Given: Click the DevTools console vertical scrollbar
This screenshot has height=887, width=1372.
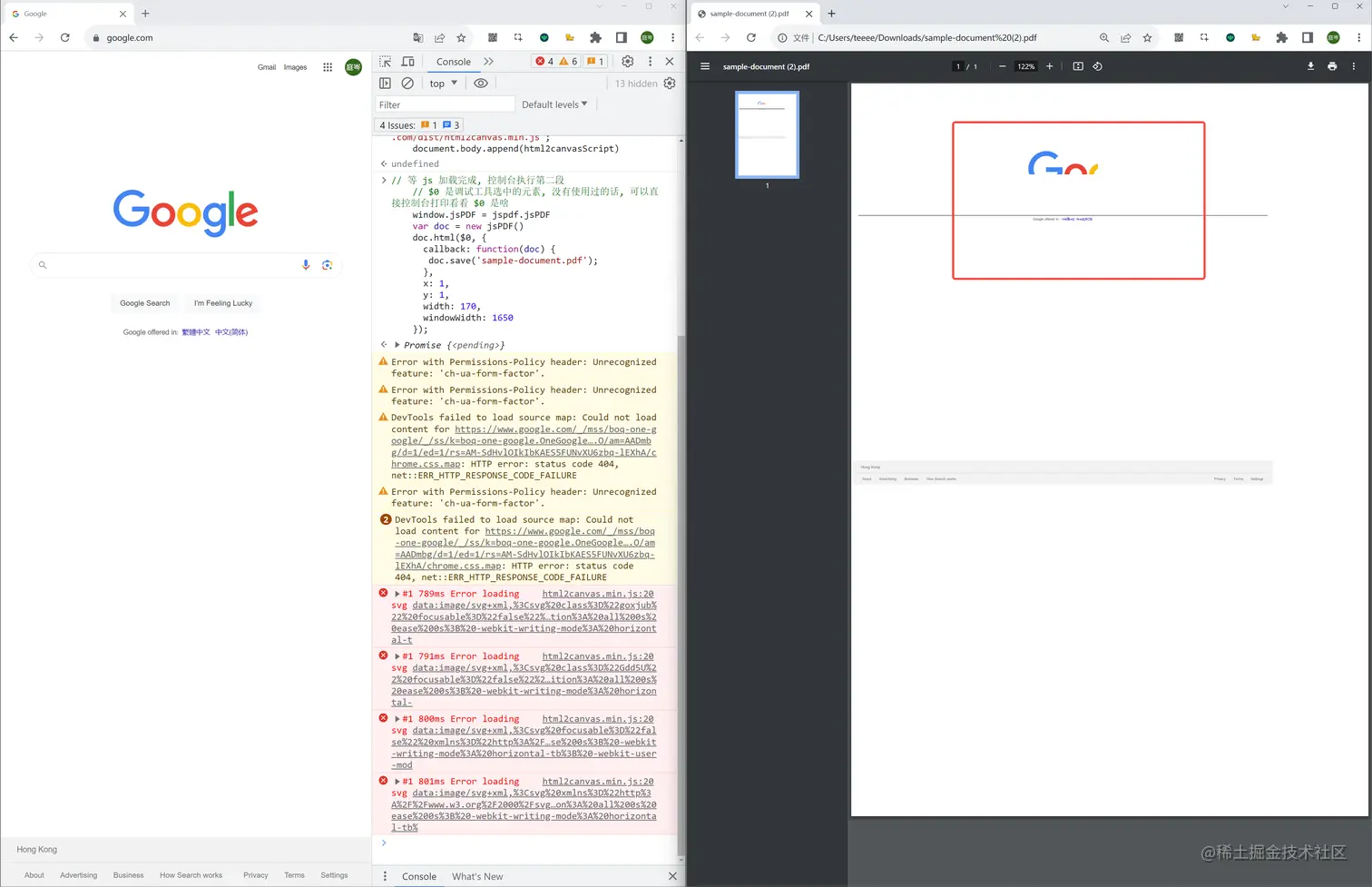Looking at the screenshot, I should pos(681,595).
